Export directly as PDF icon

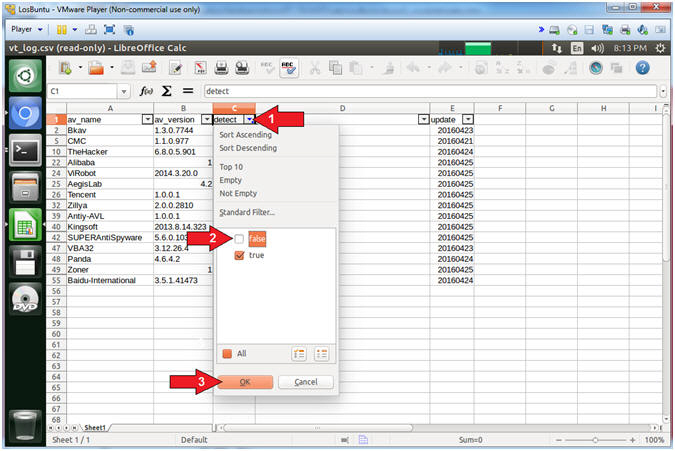(200, 68)
